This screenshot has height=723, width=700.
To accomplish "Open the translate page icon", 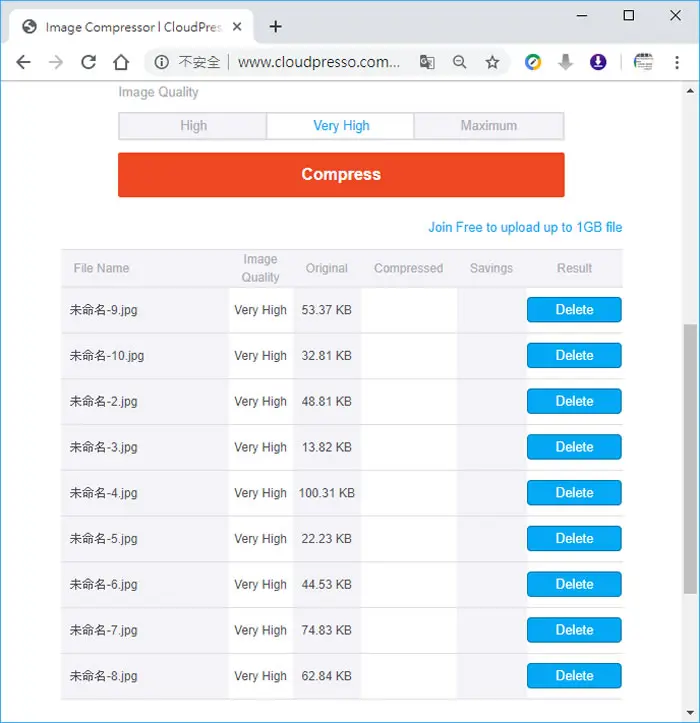I will coord(427,62).
